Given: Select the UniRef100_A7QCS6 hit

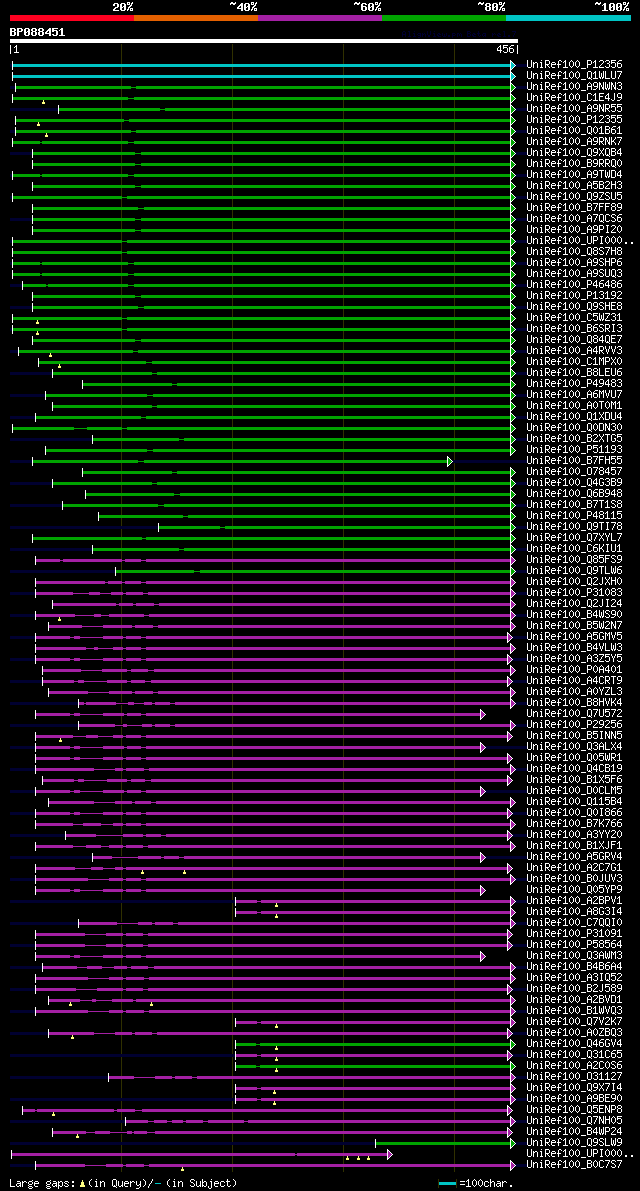Looking at the screenshot, I should [574, 219].
